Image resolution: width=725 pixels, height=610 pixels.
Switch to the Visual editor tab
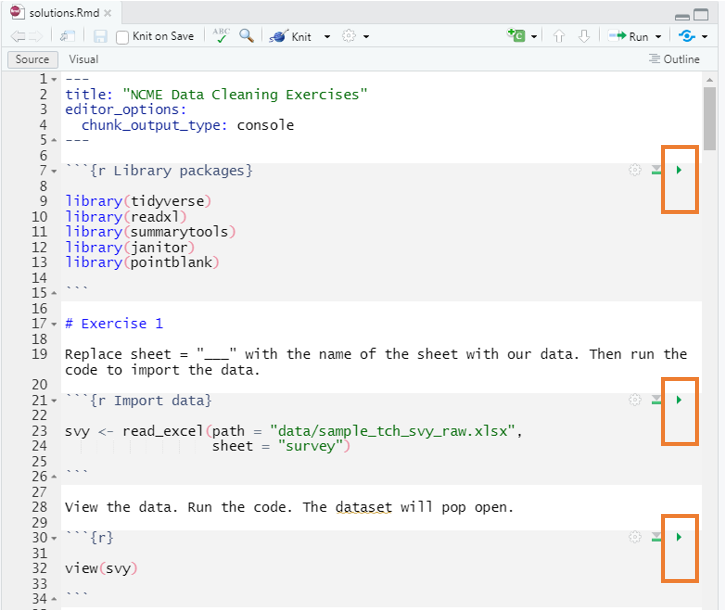(83, 59)
